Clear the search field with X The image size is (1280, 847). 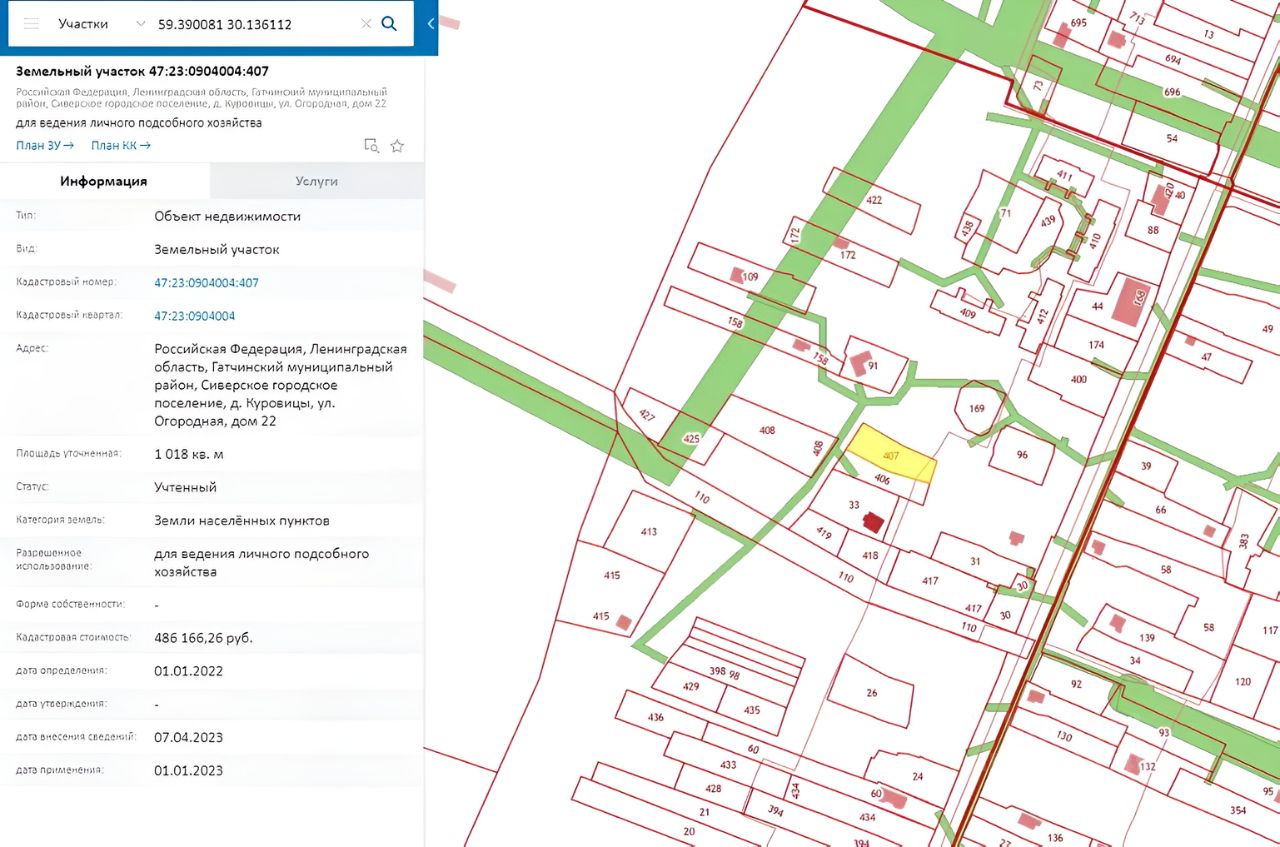pos(366,23)
